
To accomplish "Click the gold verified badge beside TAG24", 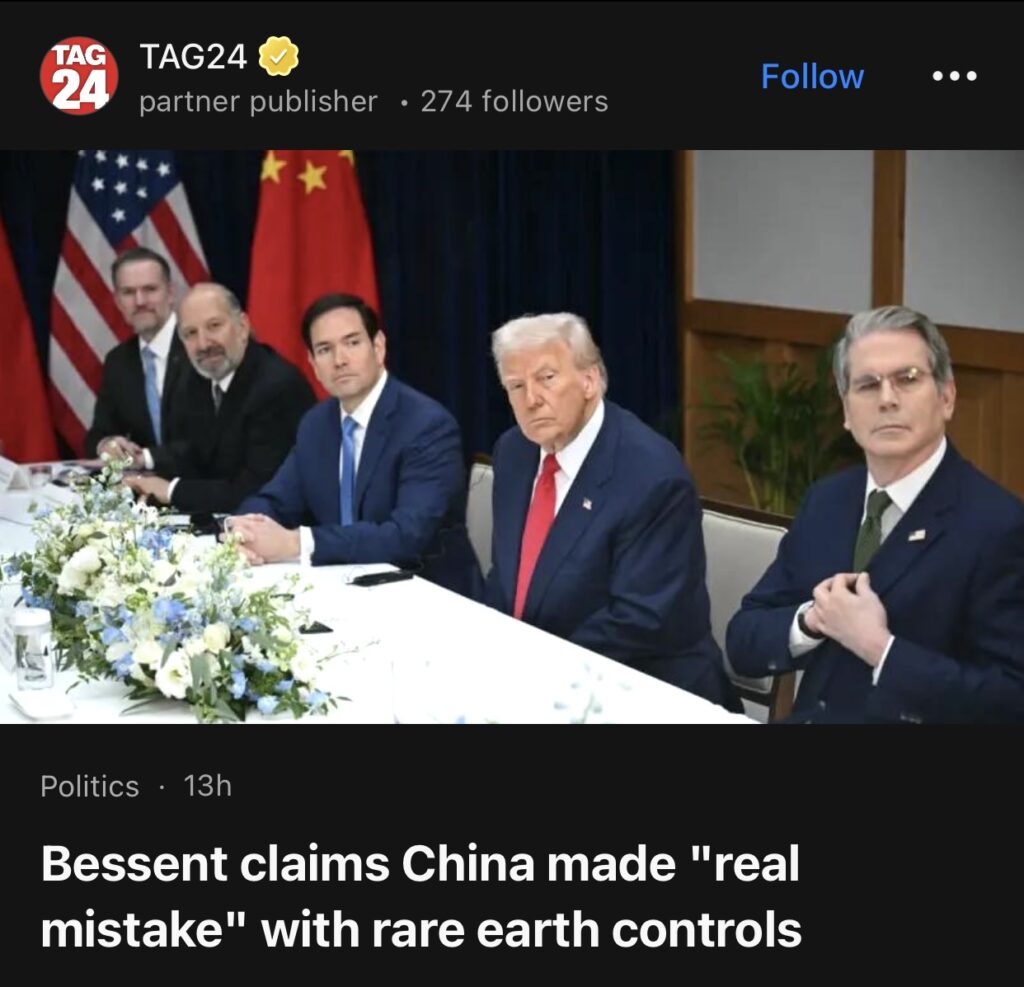I will [x=279, y=56].
